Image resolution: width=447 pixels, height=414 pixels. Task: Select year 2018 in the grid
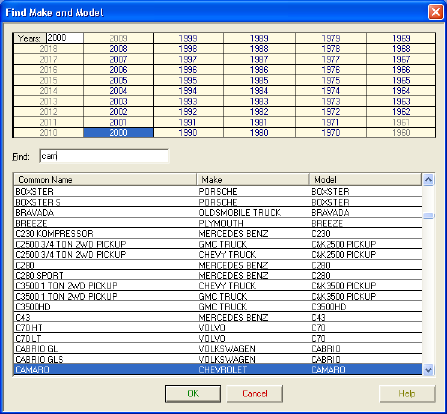click(x=48, y=49)
